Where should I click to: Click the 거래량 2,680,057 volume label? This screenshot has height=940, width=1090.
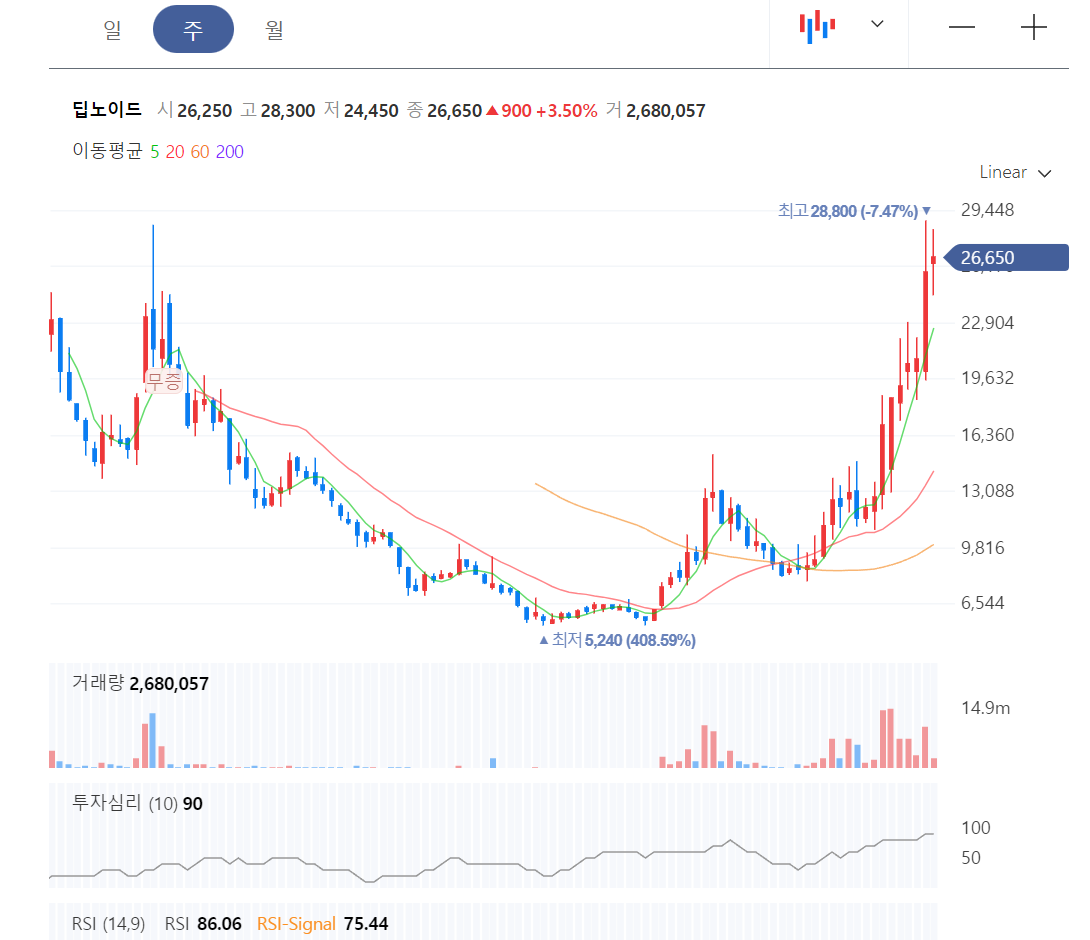(x=140, y=683)
